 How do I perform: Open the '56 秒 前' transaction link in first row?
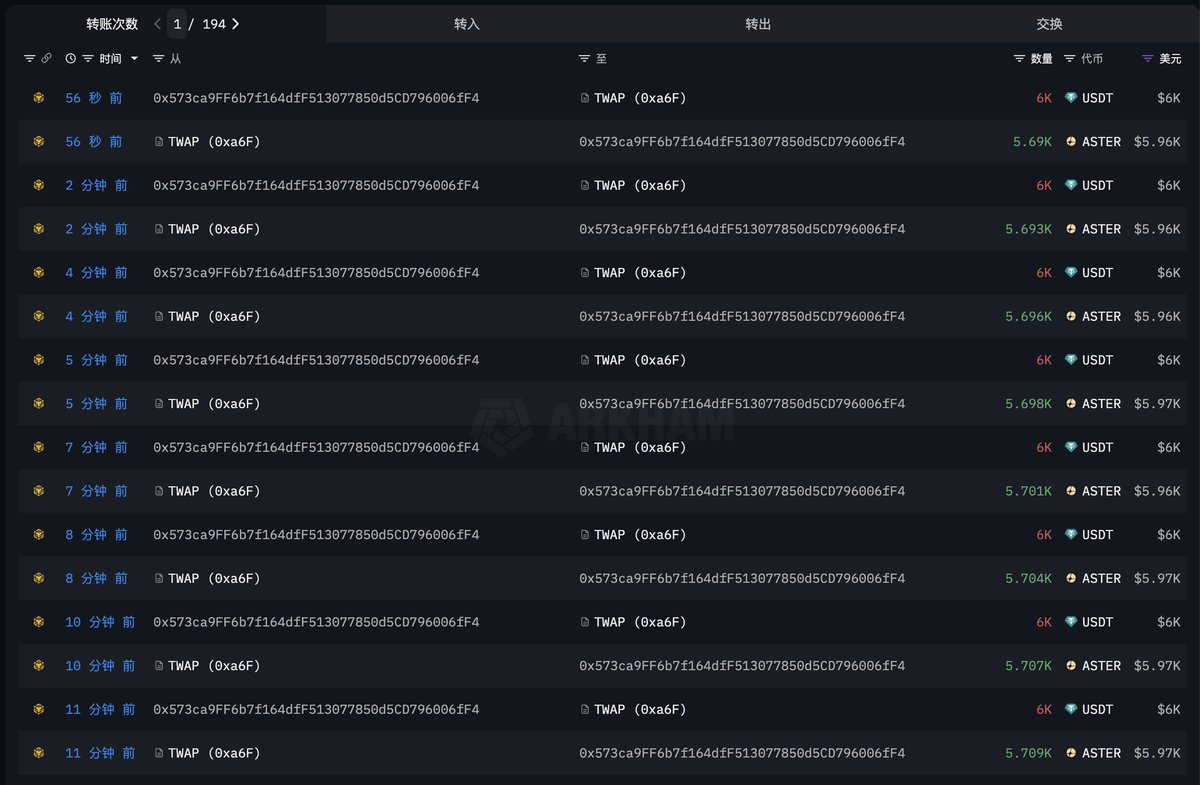(x=94, y=98)
